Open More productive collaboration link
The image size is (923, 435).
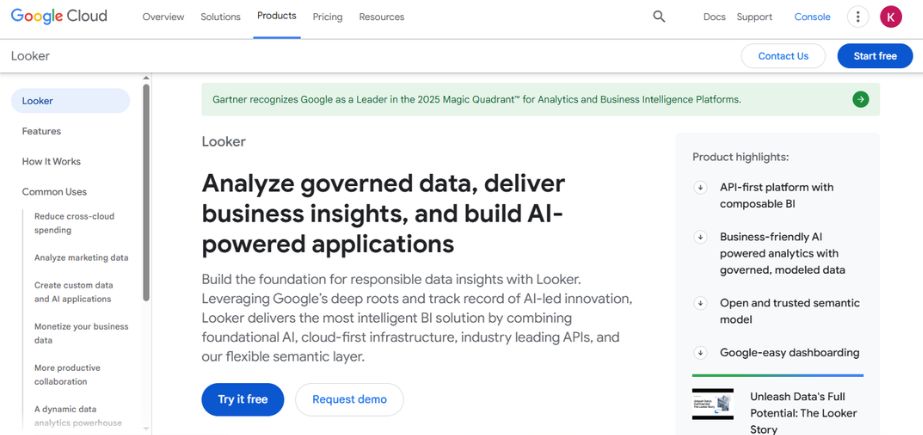[x=67, y=374]
